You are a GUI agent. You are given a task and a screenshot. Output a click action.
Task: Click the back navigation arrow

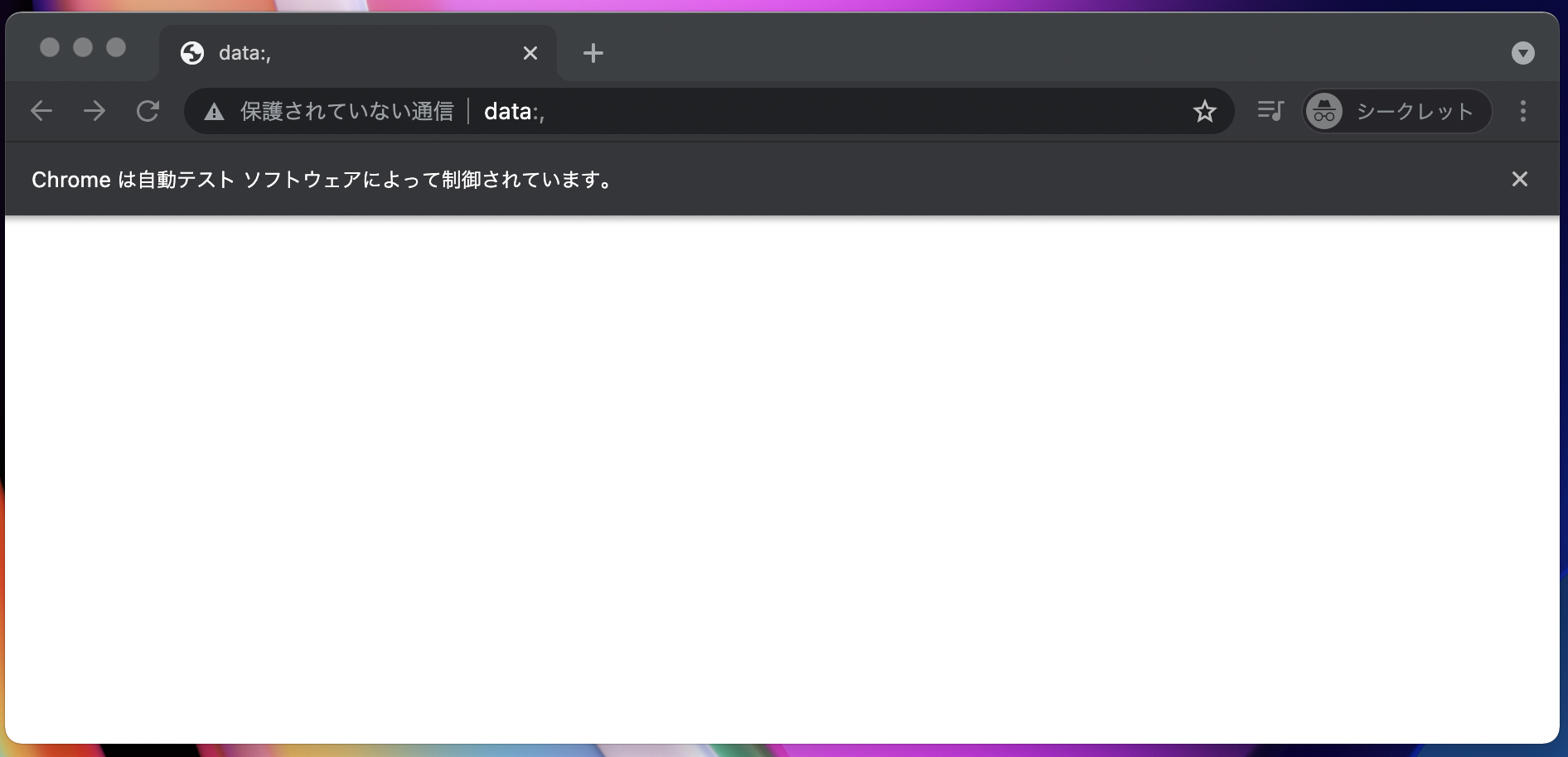tap(41, 111)
